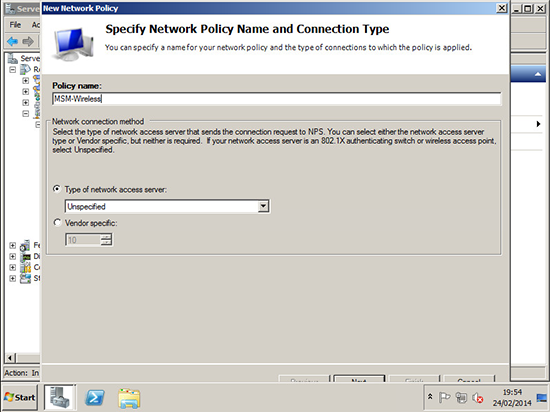Image resolution: width=550 pixels, height=412 pixels.
Task: Click the network tray icon
Action: coord(461,397)
